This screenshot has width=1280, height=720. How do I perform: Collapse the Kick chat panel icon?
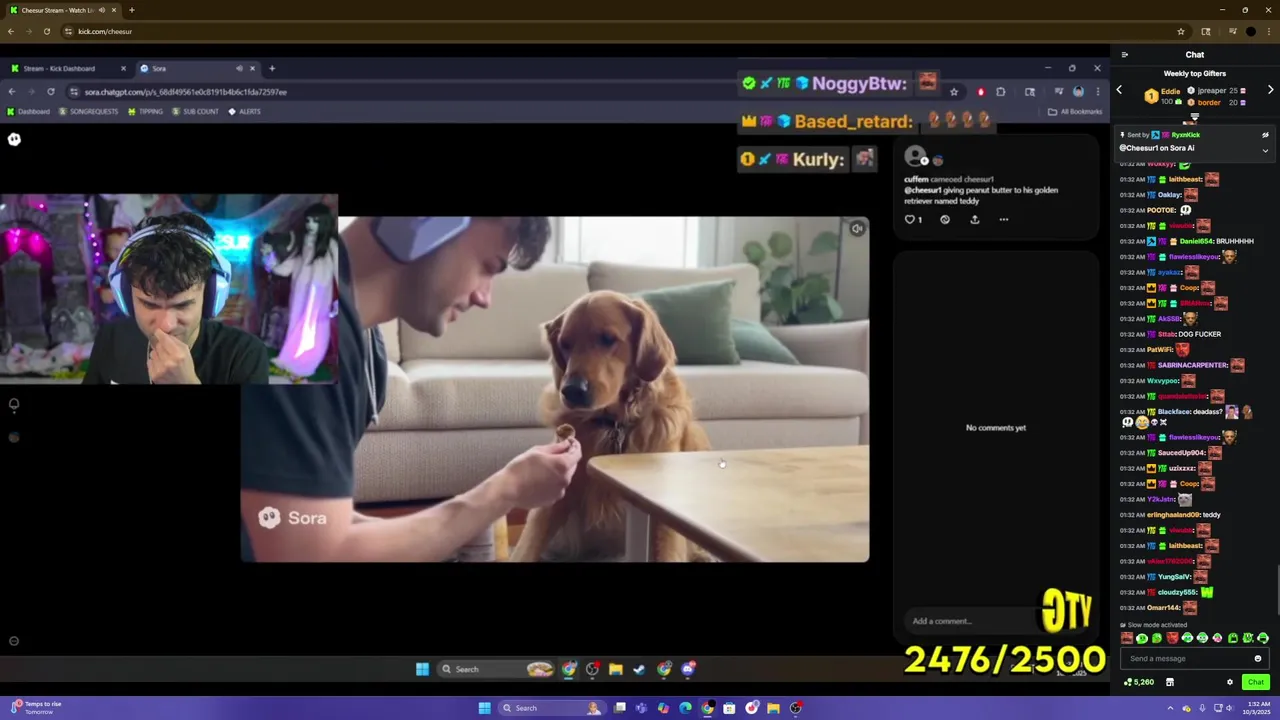click(x=1124, y=55)
